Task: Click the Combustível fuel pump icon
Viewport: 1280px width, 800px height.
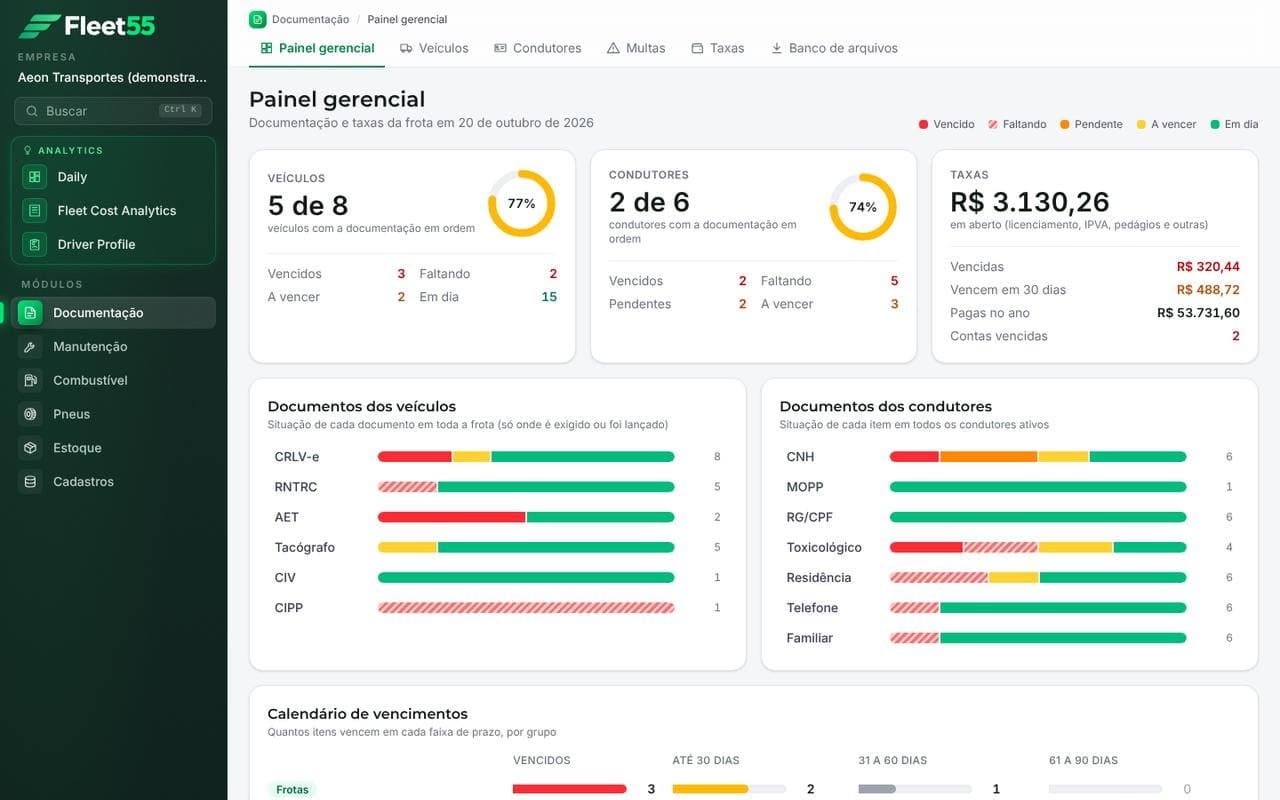Action: (x=30, y=381)
